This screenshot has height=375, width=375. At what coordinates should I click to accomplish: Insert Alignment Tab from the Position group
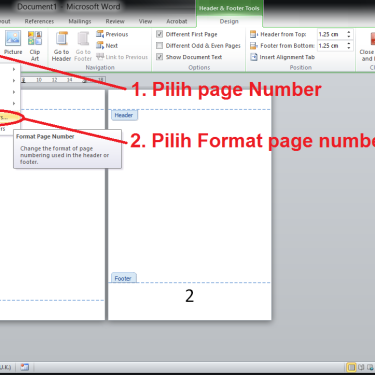click(x=282, y=57)
